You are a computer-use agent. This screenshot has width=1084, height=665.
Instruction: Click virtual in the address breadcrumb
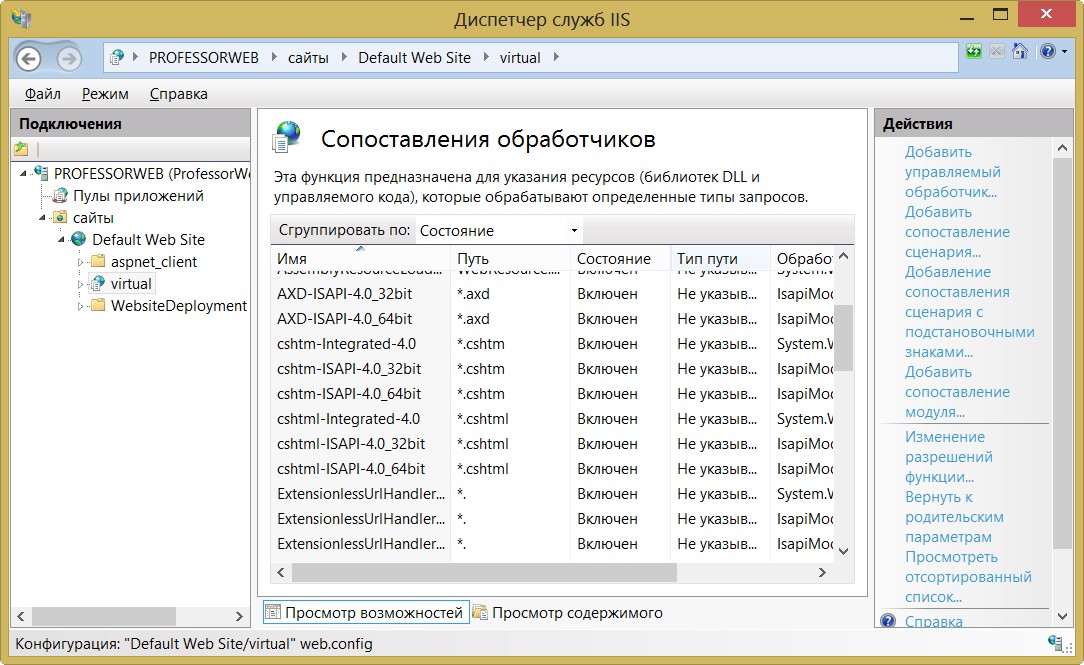coord(520,57)
